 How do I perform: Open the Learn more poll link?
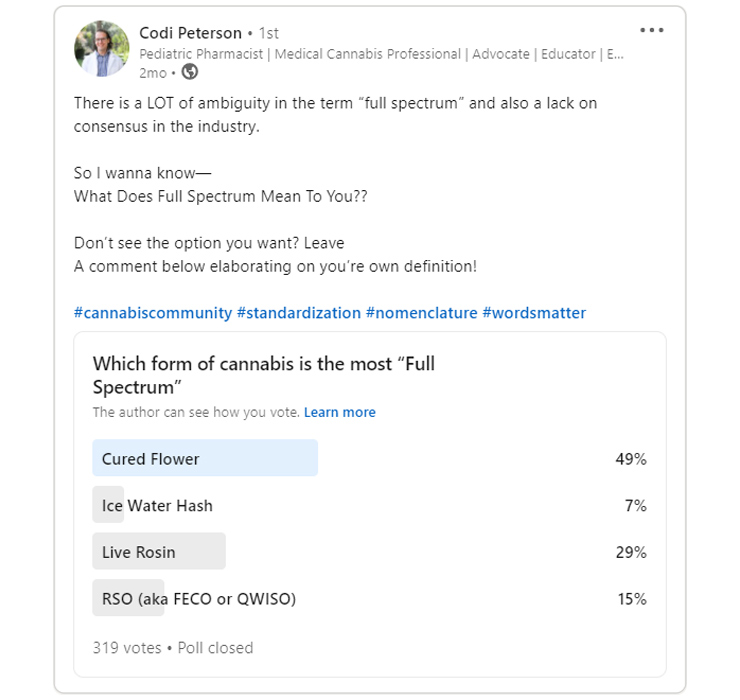340,412
